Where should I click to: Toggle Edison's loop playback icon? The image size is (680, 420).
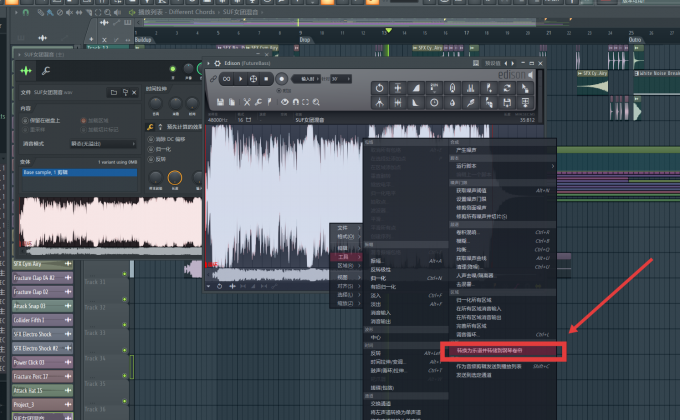click(226, 79)
